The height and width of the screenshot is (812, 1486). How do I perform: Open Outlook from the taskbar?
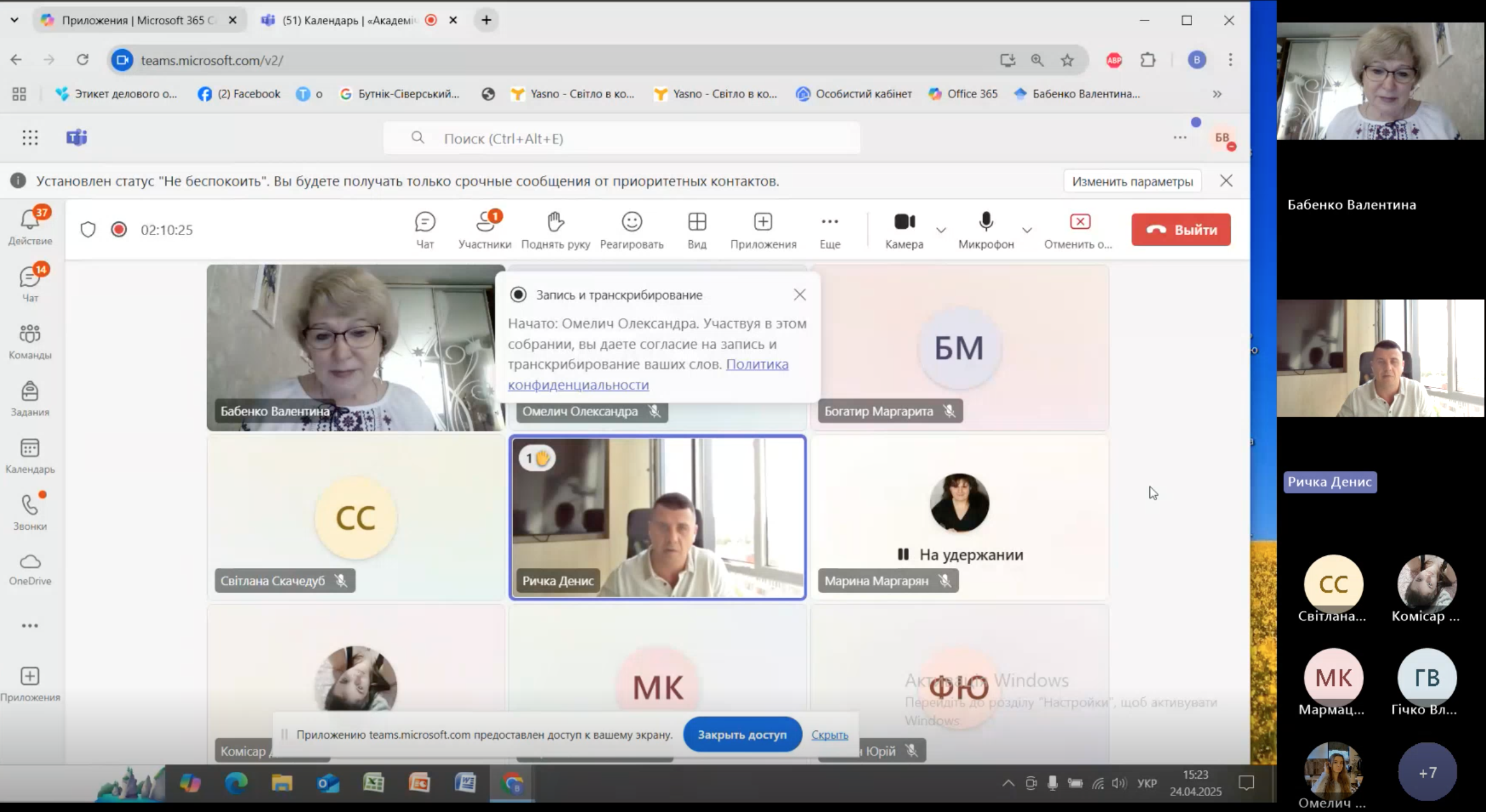point(328,783)
